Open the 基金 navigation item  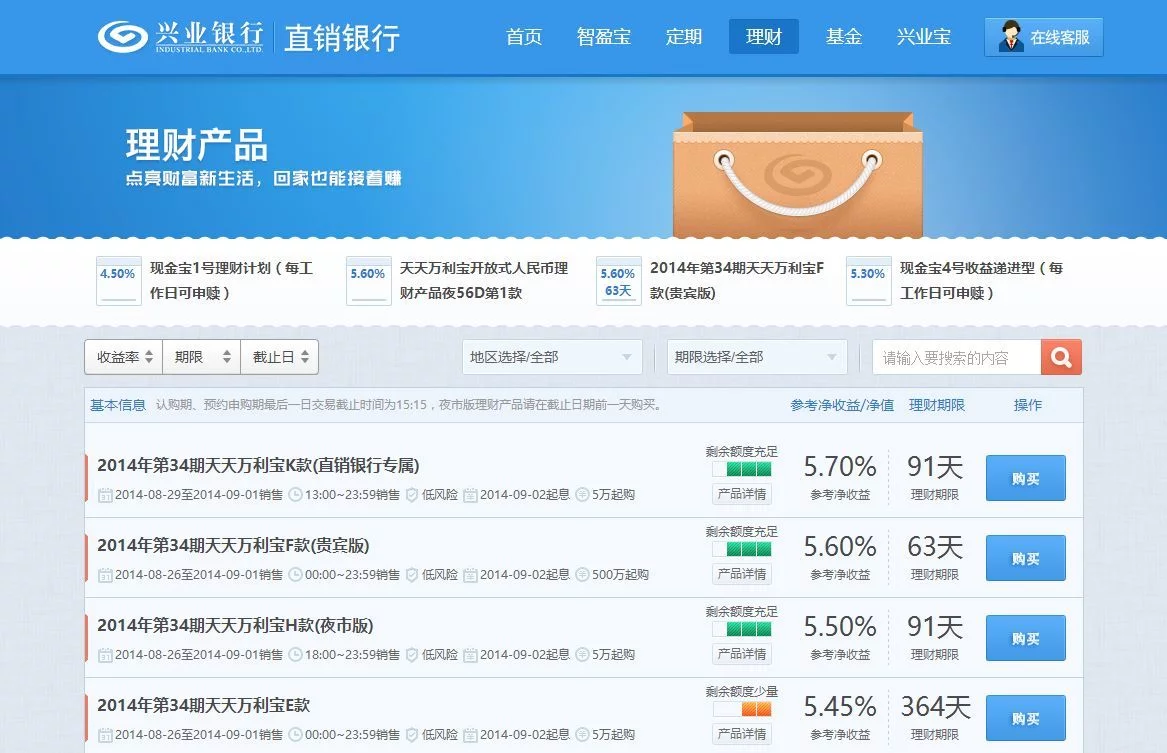tap(843, 36)
